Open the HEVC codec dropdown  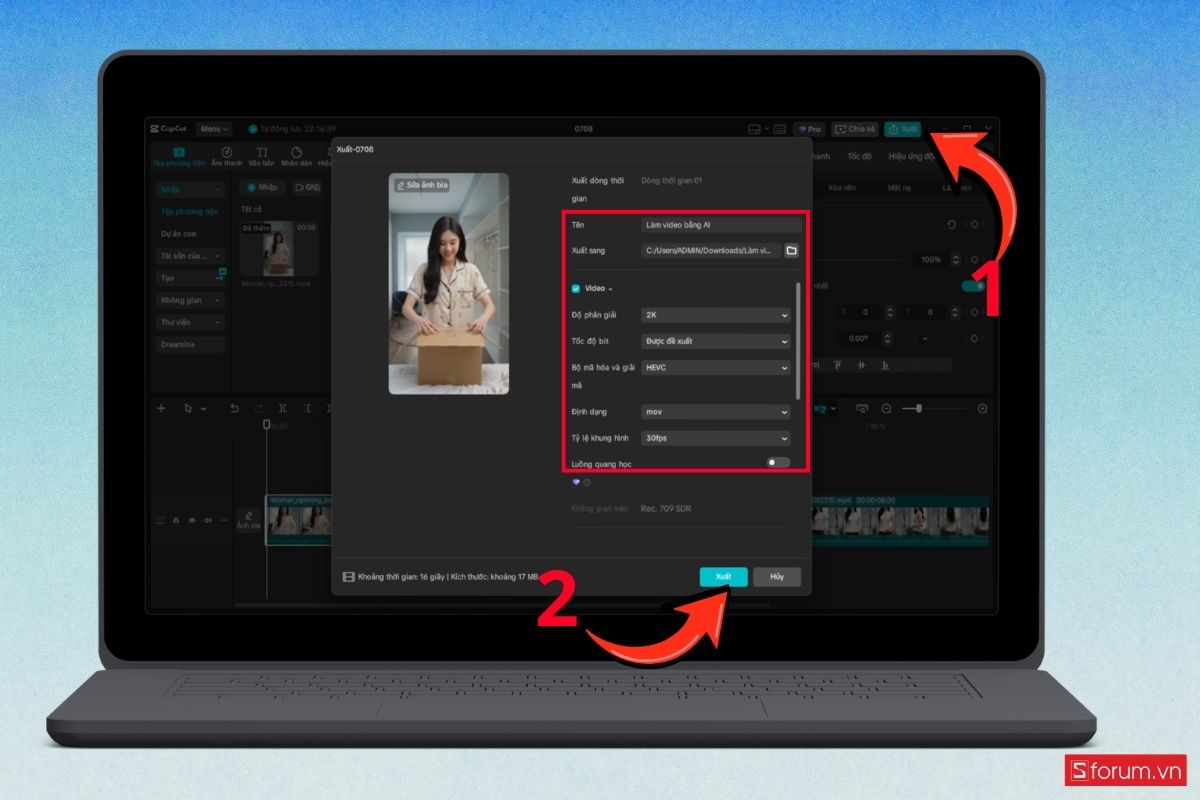[x=716, y=367]
